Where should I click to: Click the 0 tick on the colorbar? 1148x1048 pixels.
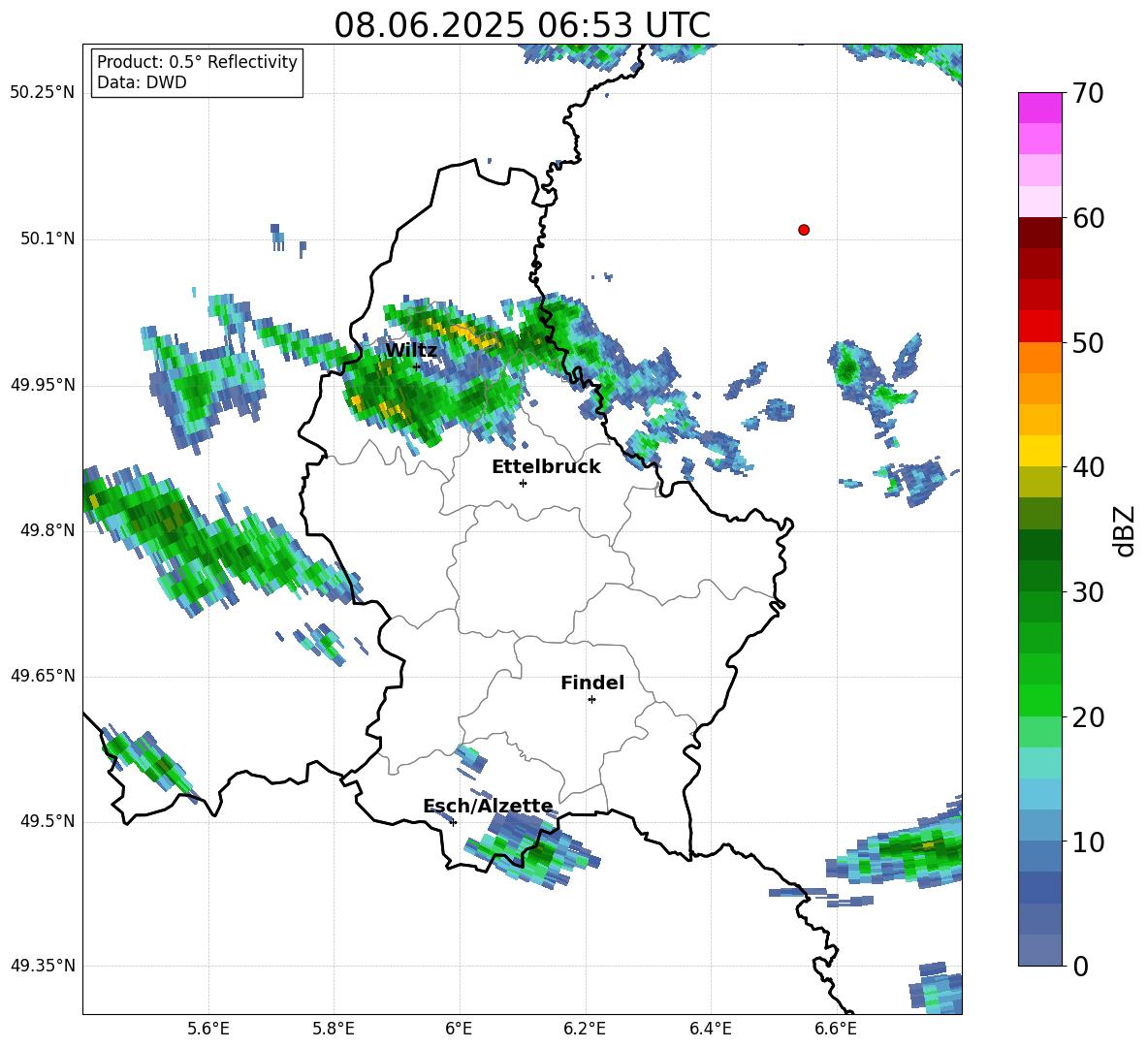[x=1081, y=967]
